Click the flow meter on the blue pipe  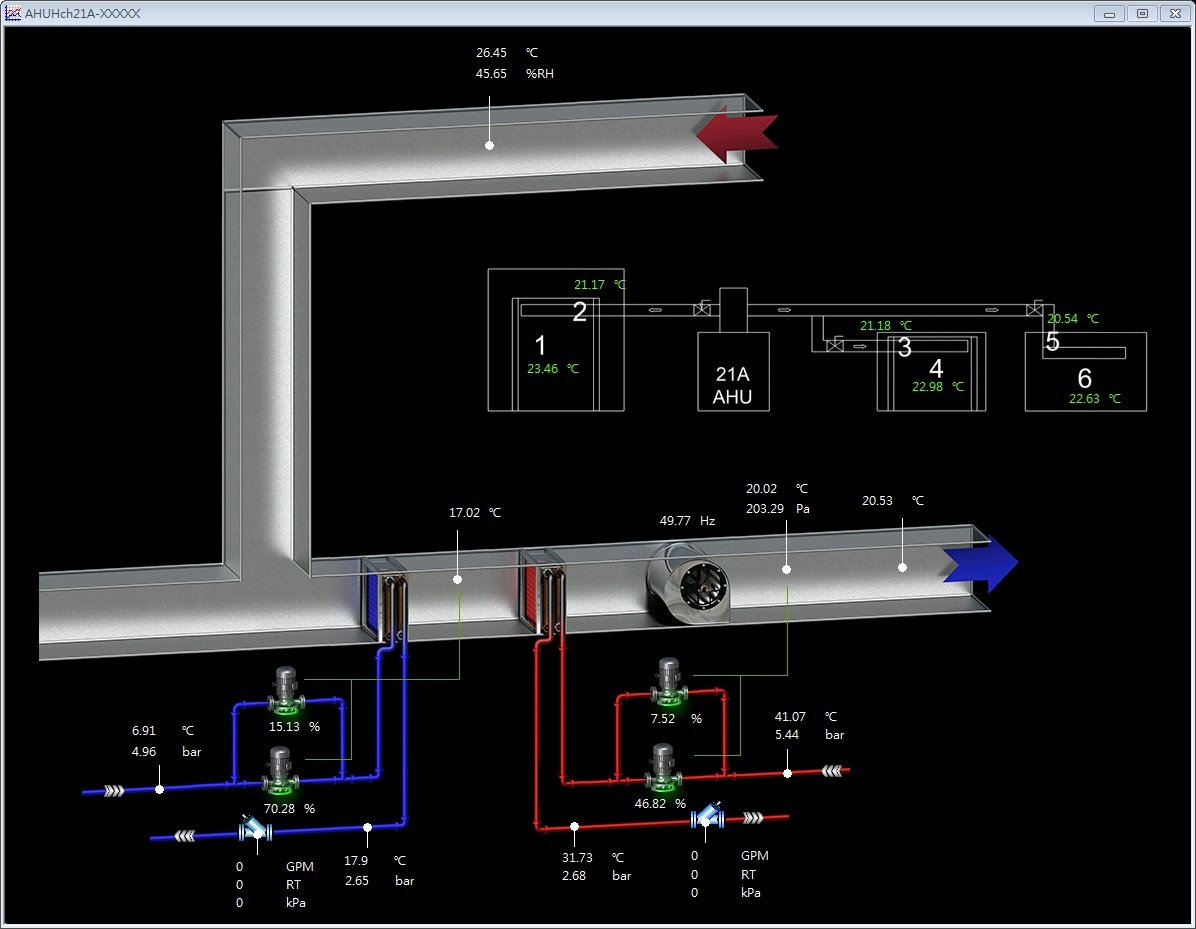[x=255, y=828]
